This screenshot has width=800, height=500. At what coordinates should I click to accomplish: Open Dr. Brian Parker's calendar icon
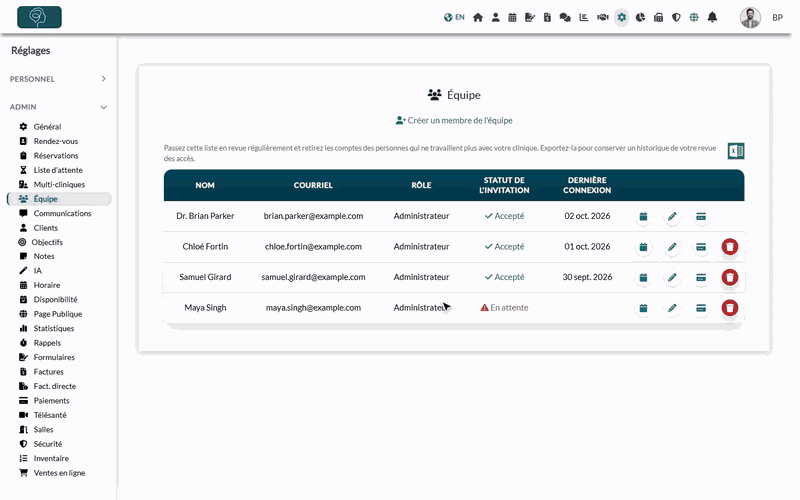(643, 216)
